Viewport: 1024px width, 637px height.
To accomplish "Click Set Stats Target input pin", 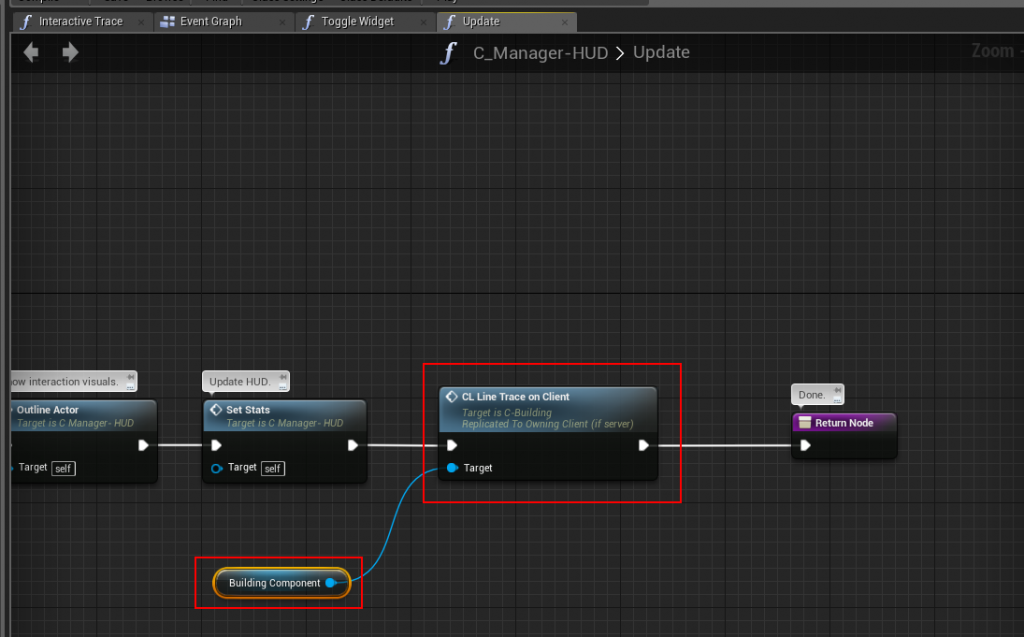I will [x=217, y=468].
